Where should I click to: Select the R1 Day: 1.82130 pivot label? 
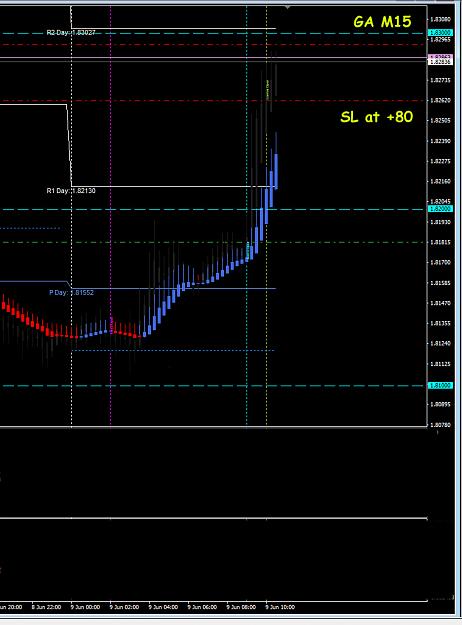pos(71,191)
